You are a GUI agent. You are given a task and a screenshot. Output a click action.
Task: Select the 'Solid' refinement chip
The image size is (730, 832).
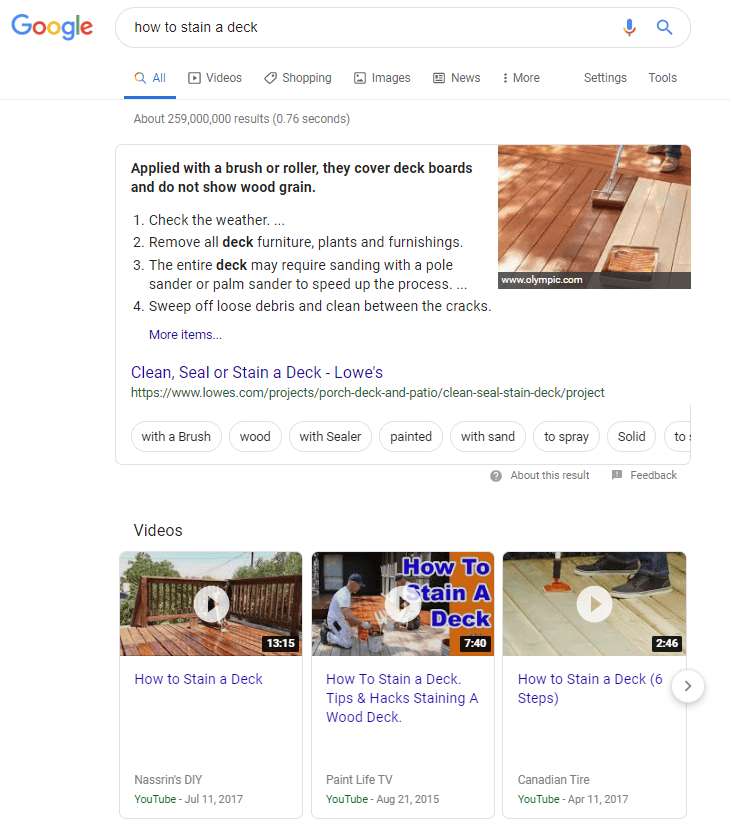coord(631,437)
